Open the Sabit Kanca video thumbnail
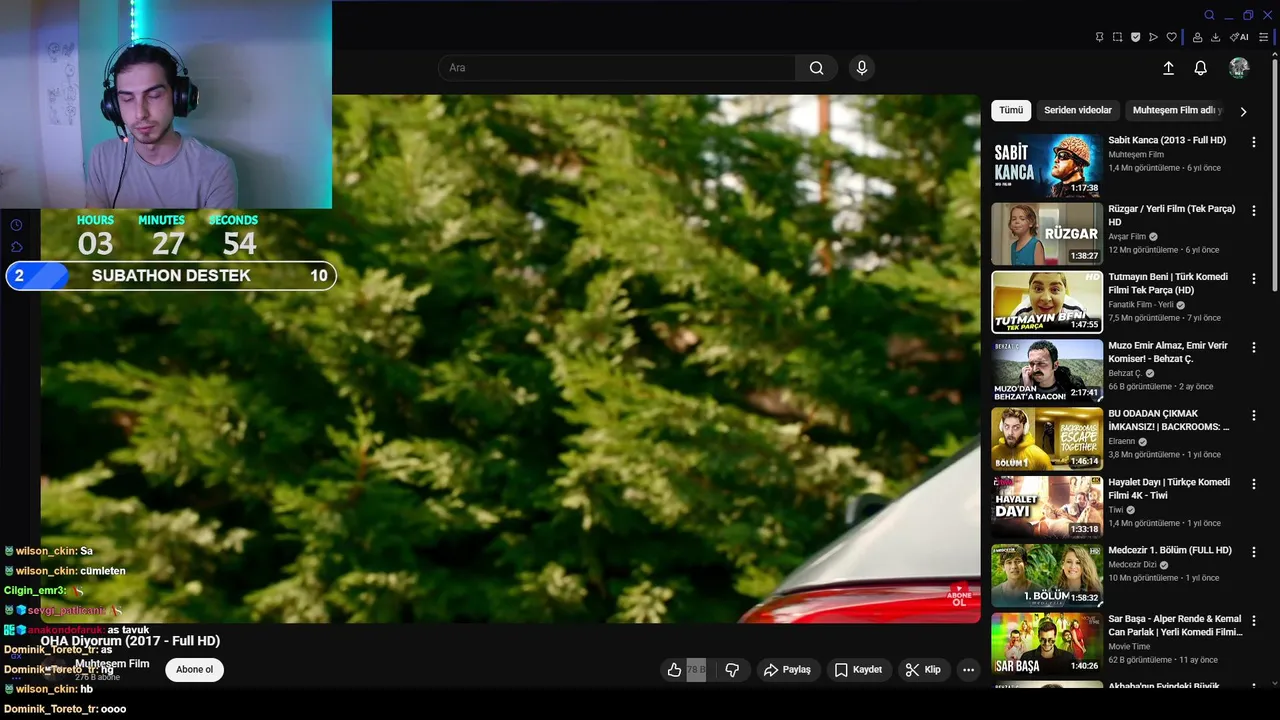This screenshot has width=1280, height=720. 1047,165
